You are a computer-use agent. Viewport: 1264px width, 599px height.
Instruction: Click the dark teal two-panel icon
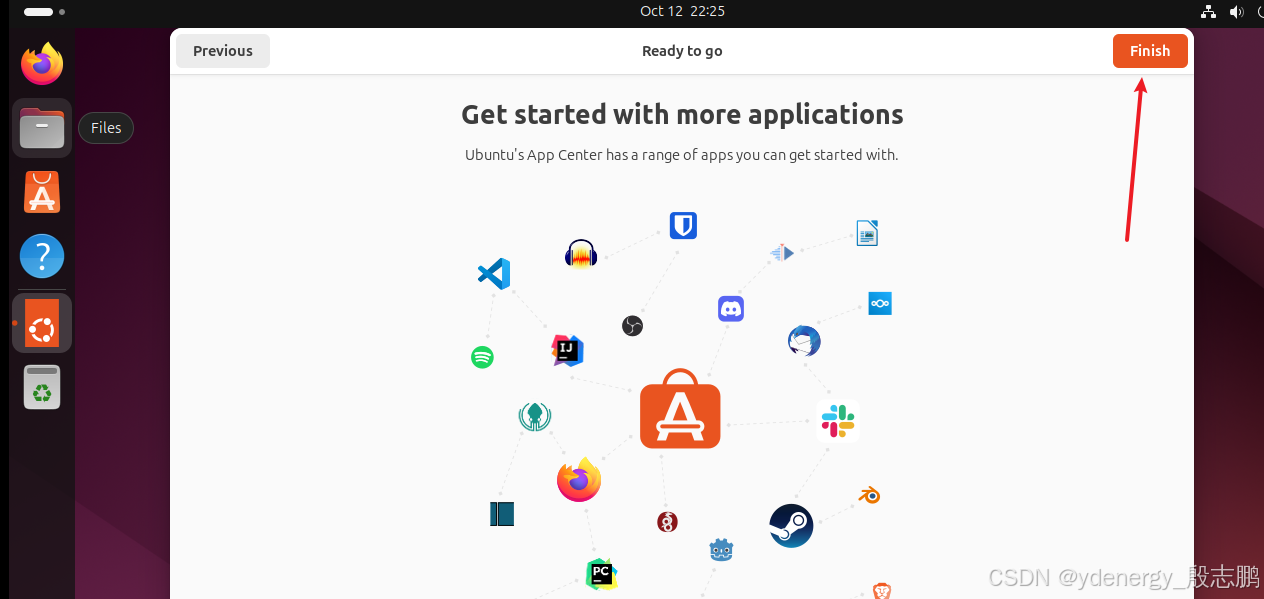(502, 514)
